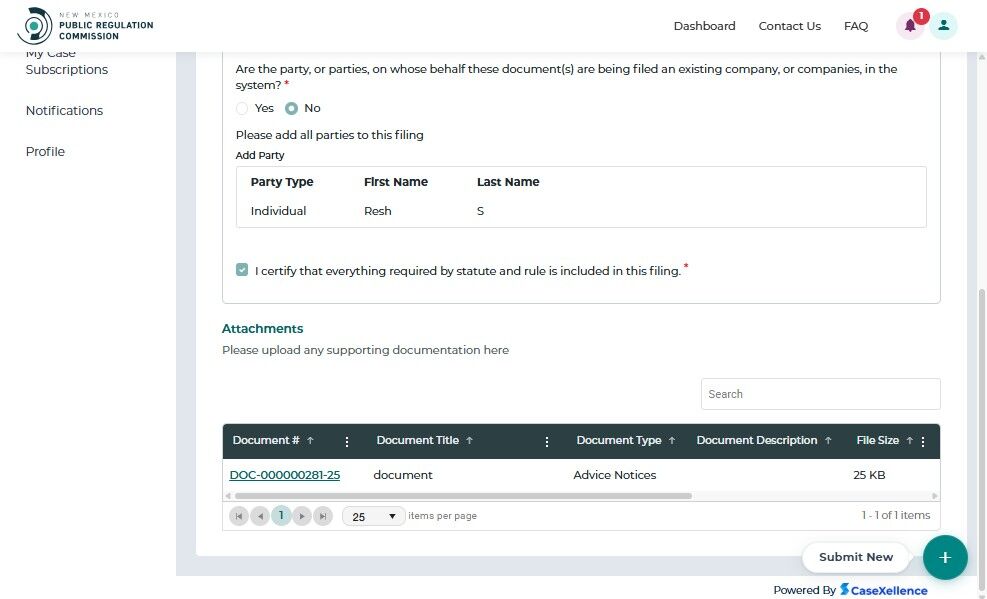Click scroll-right arrow of table scrollbar

[x=935, y=496]
